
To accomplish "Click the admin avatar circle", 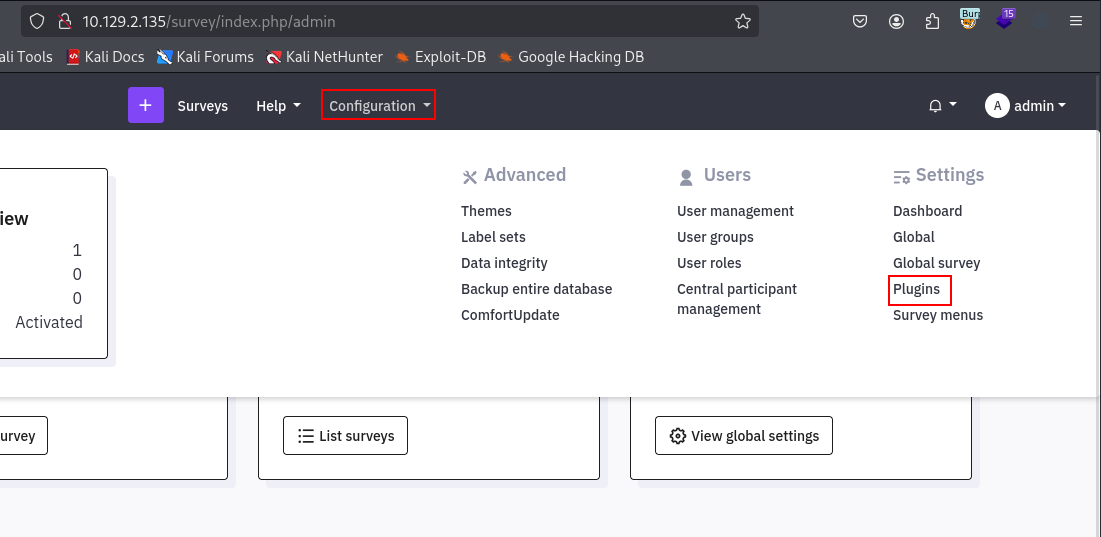I will pyautogui.click(x=997, y=106).
